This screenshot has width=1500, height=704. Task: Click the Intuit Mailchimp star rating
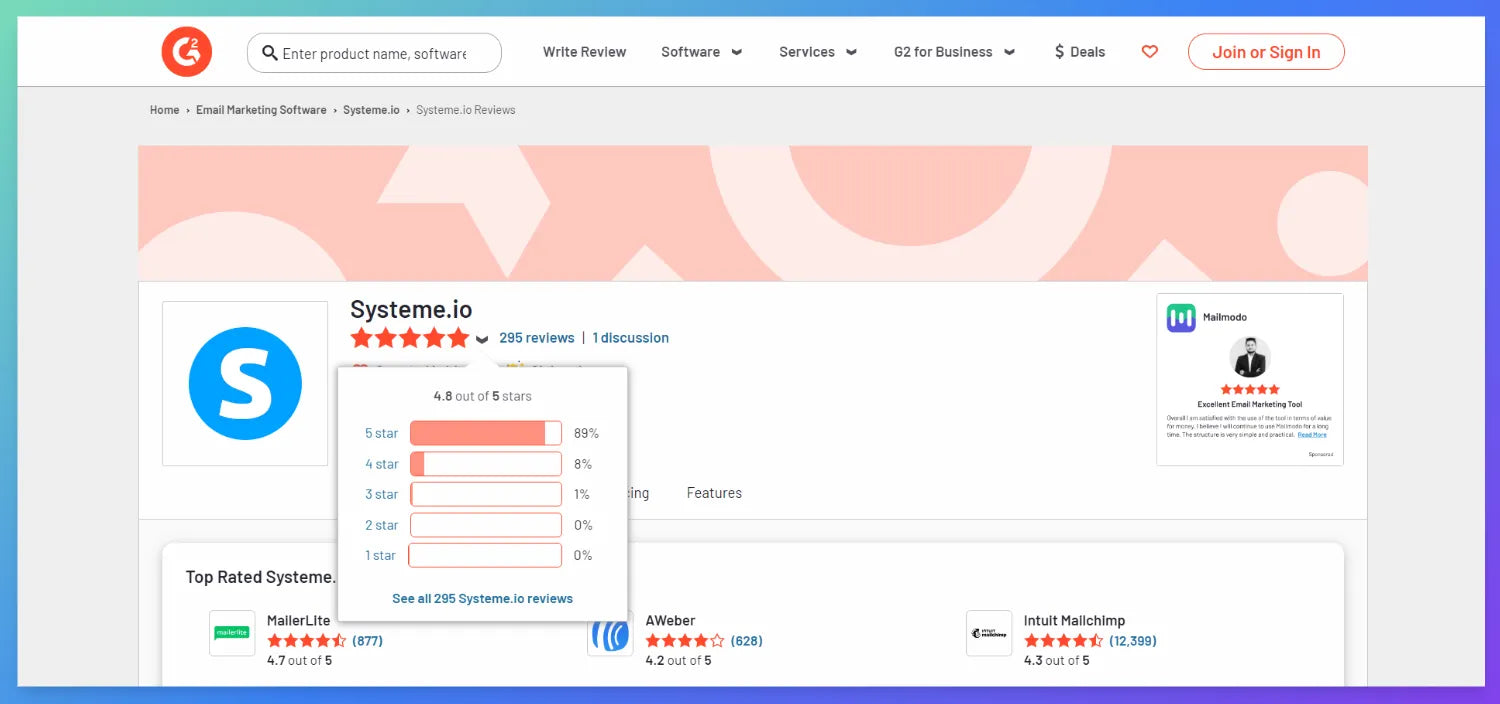coord(1064,641)
